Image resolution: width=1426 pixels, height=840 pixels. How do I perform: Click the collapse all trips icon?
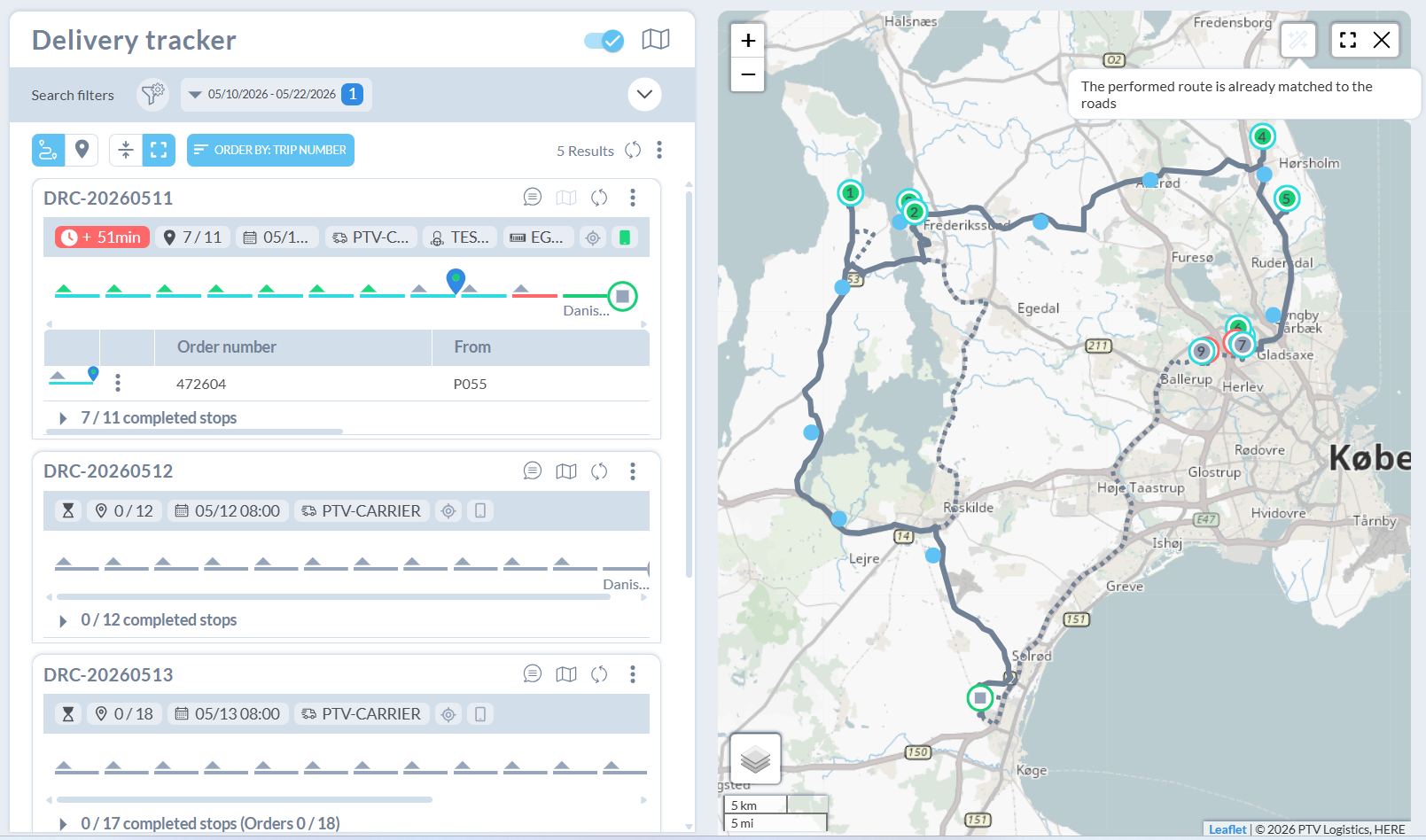pos(126,150)
